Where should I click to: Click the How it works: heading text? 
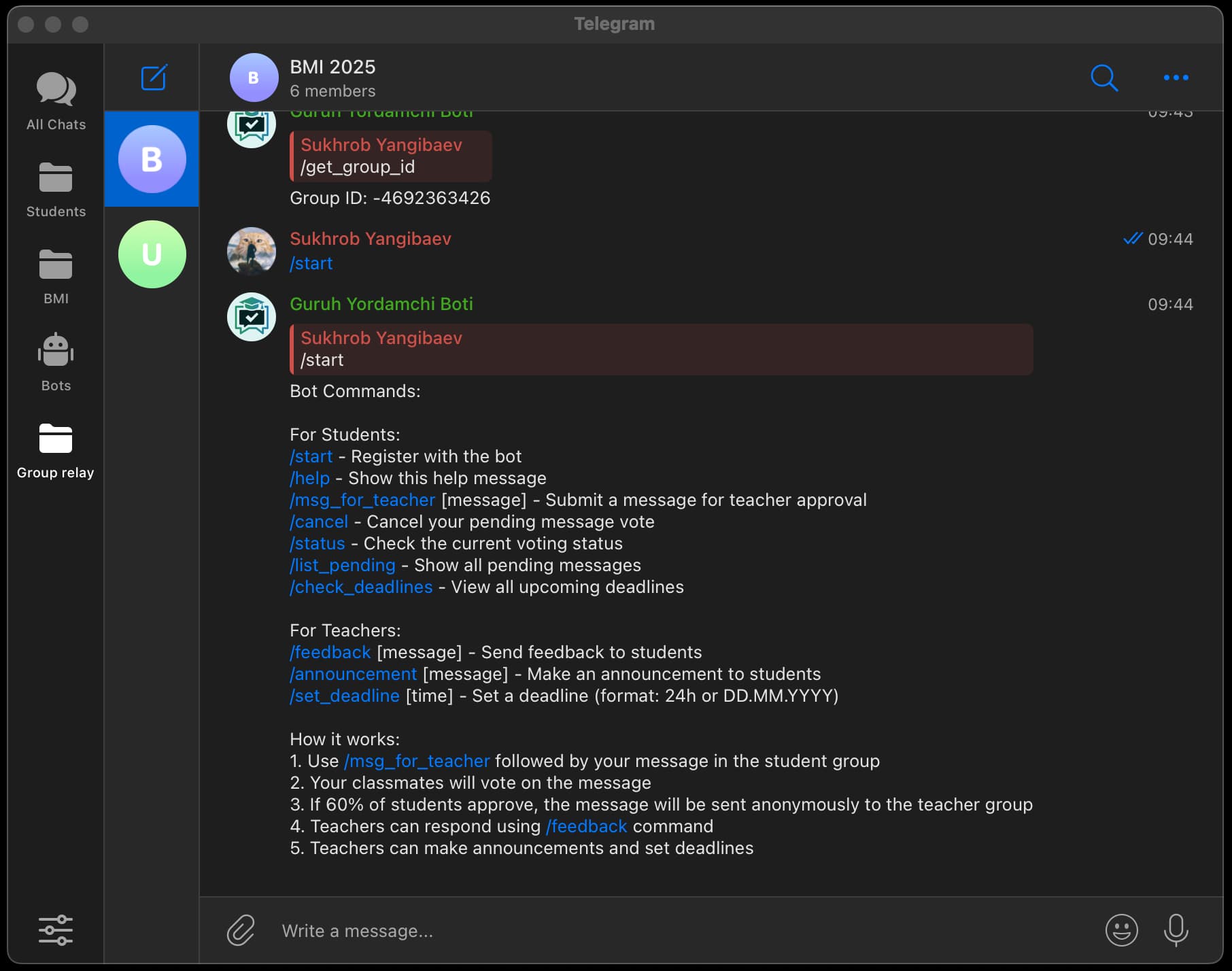click(345, 739)
